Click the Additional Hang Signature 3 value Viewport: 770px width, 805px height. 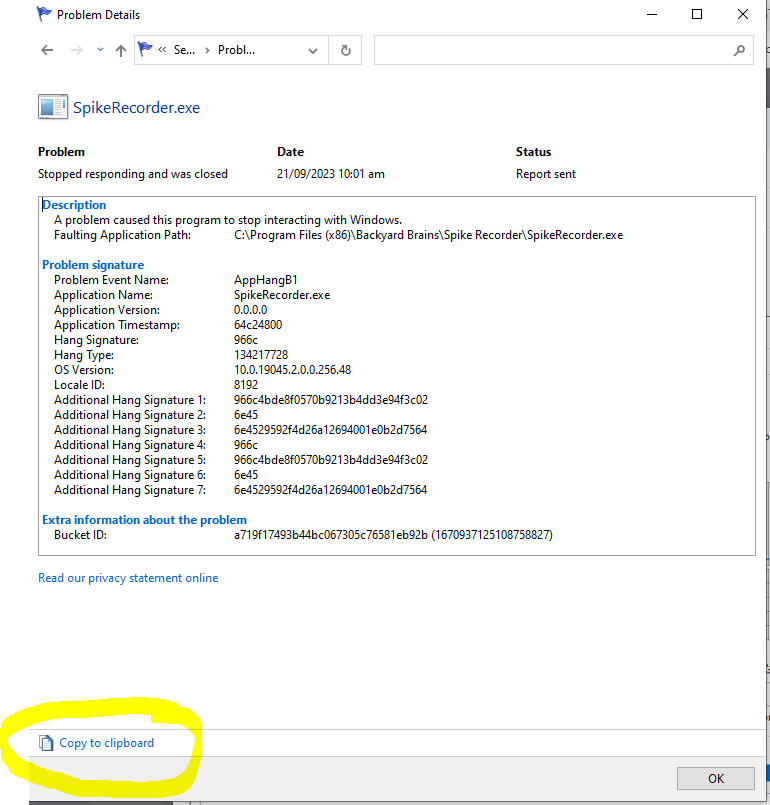click(x=331, y=430)
